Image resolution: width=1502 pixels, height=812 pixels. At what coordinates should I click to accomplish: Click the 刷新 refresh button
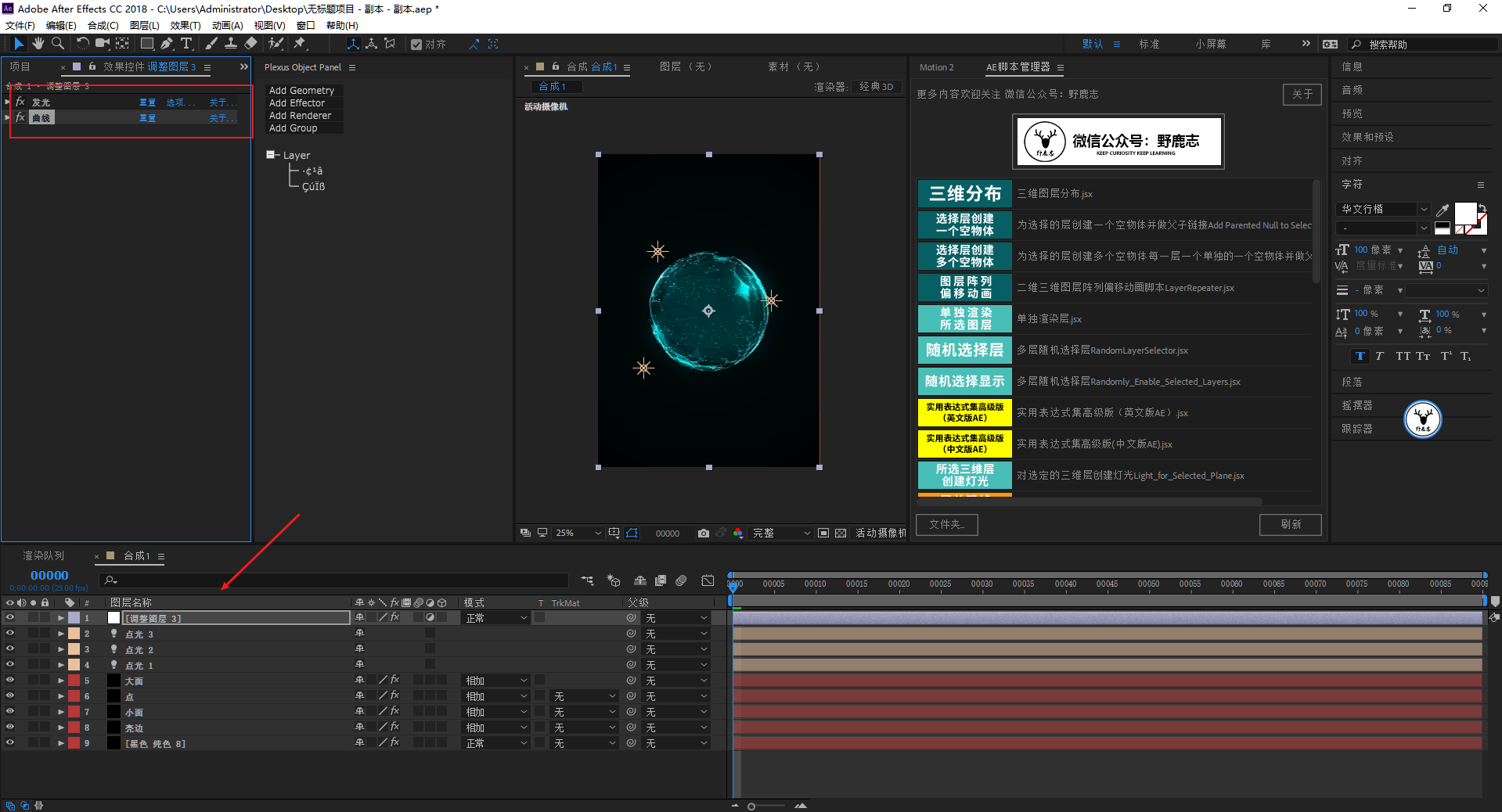click(x=1290, y=524)
